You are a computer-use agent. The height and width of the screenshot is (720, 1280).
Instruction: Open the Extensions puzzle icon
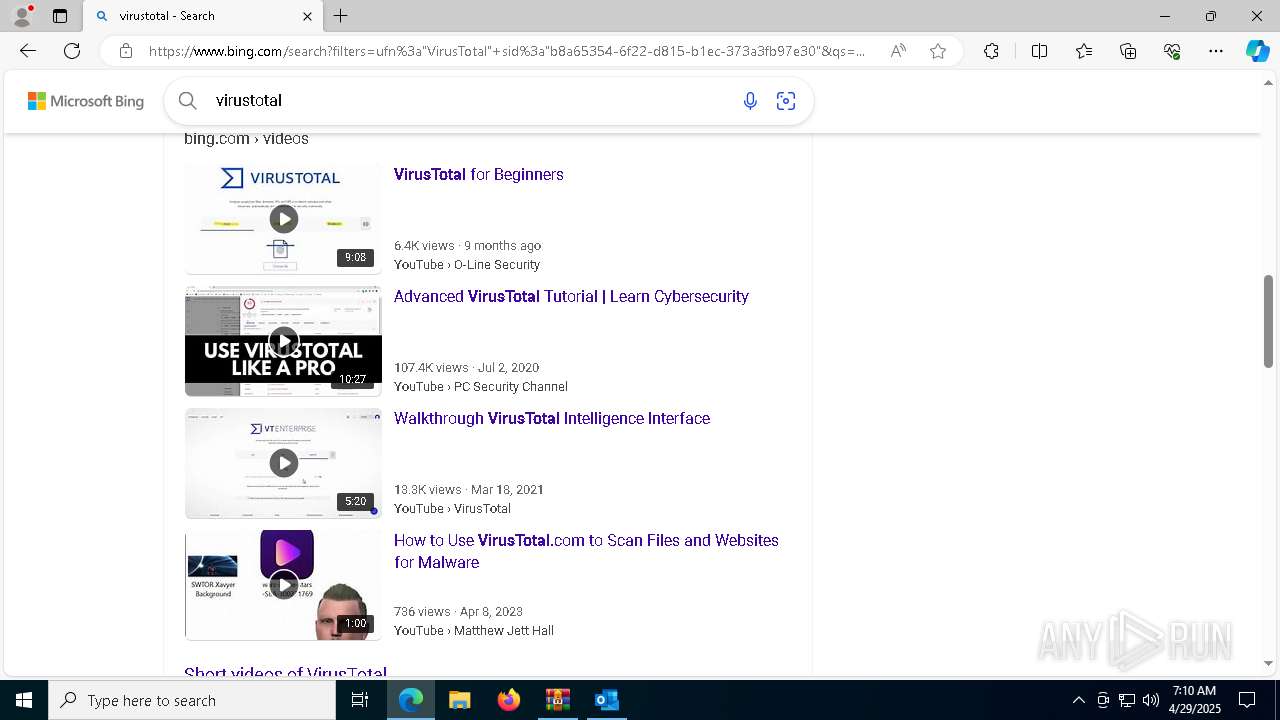point(991,51)
